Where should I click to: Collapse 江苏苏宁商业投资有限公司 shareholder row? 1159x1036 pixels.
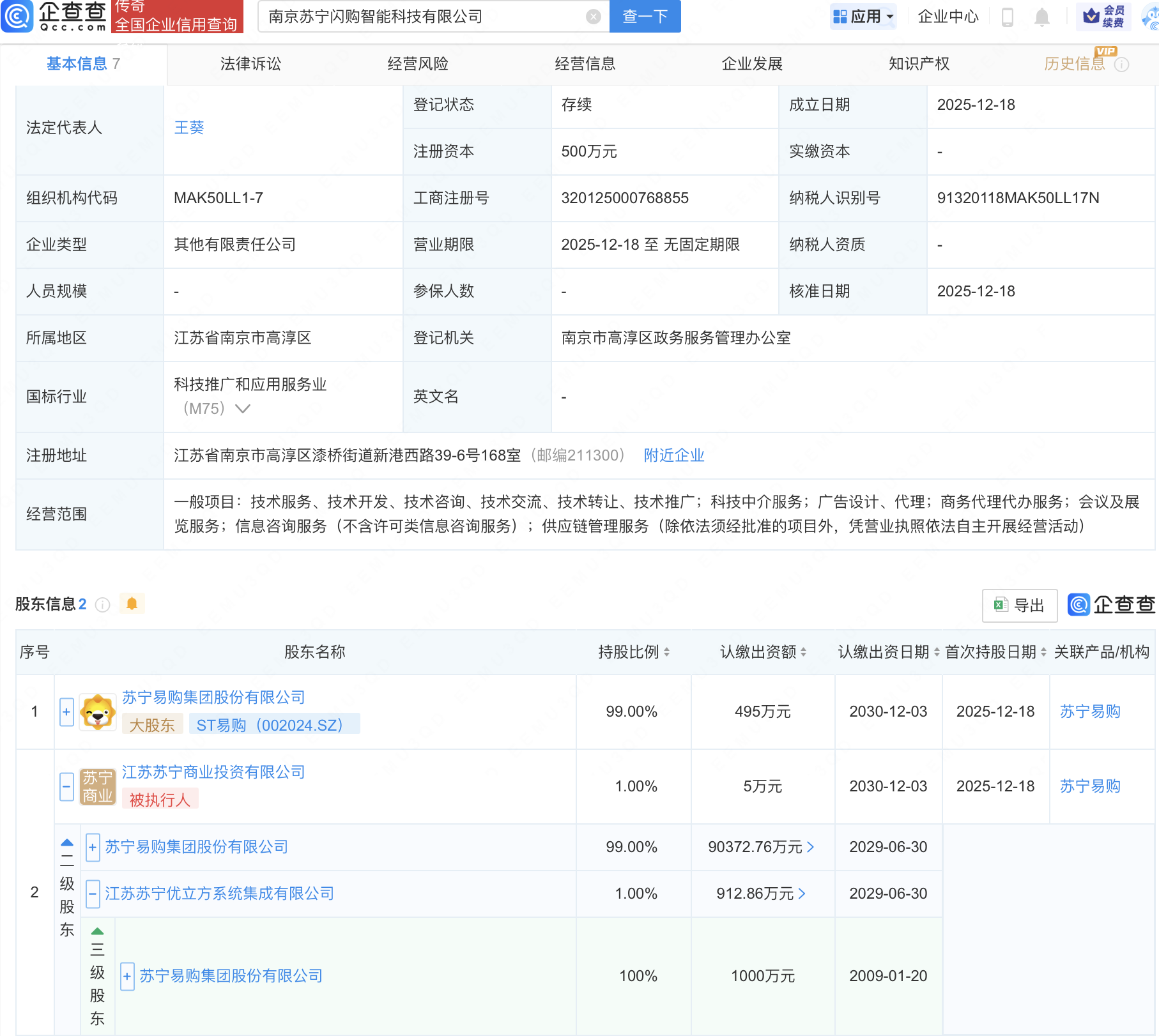point(66,787)
